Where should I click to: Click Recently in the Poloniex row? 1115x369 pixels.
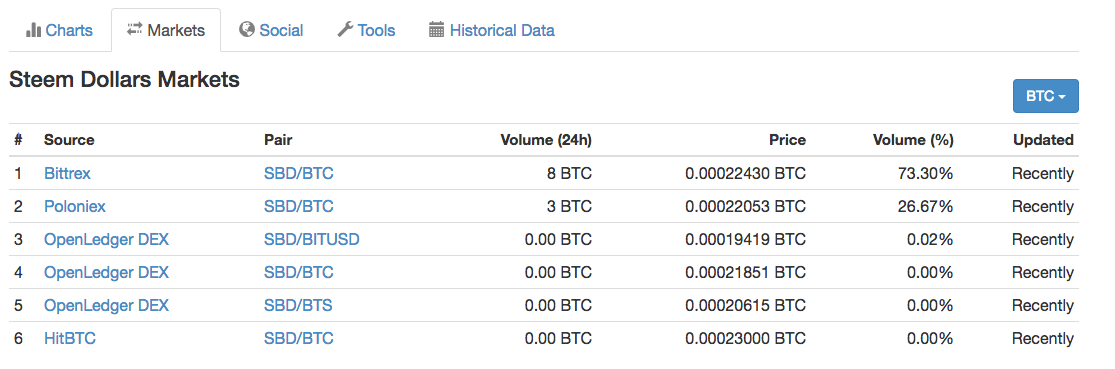coord(1042,207)
